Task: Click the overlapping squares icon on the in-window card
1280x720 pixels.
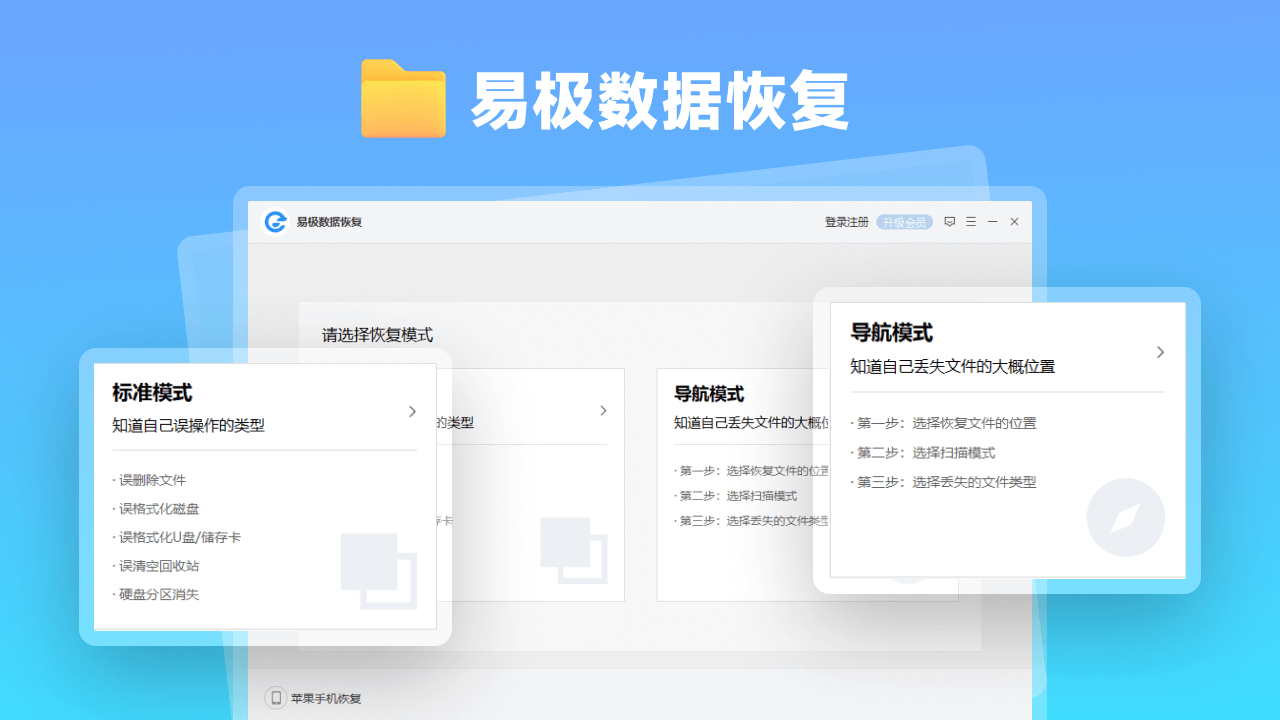Action: click(573, 550)
